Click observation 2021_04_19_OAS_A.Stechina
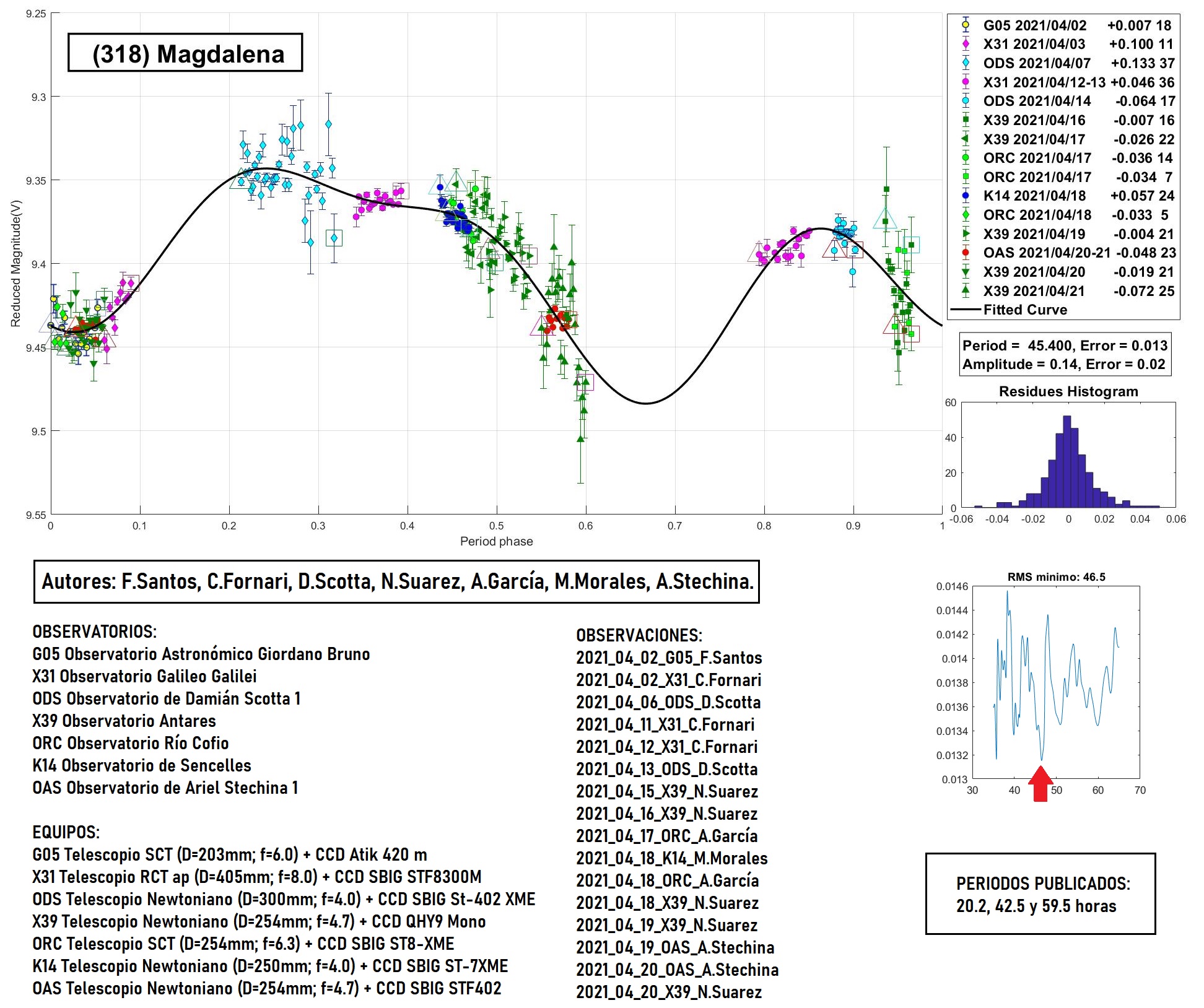Viewport: 1204px width, 1008px height. click(675, 947)
